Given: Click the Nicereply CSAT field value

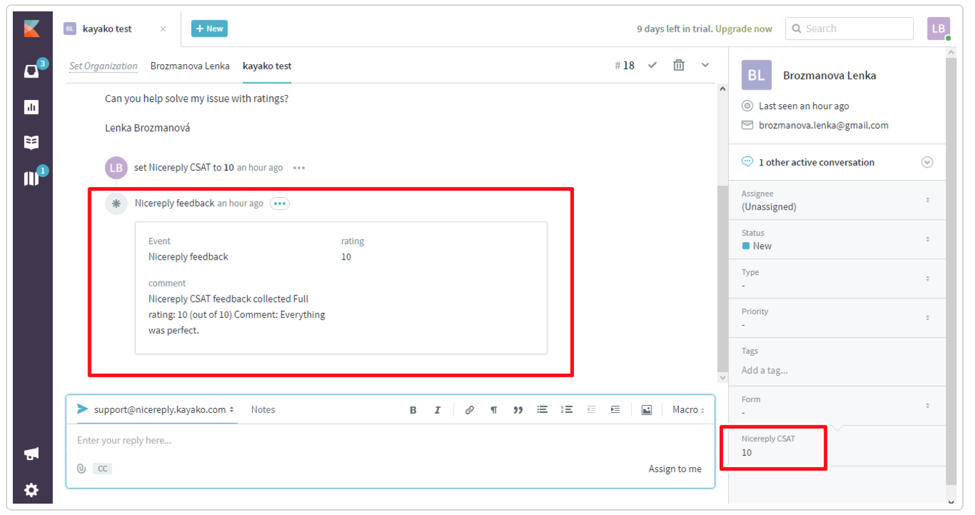Looking at the screenshot, I should click(x=746, y=452).
